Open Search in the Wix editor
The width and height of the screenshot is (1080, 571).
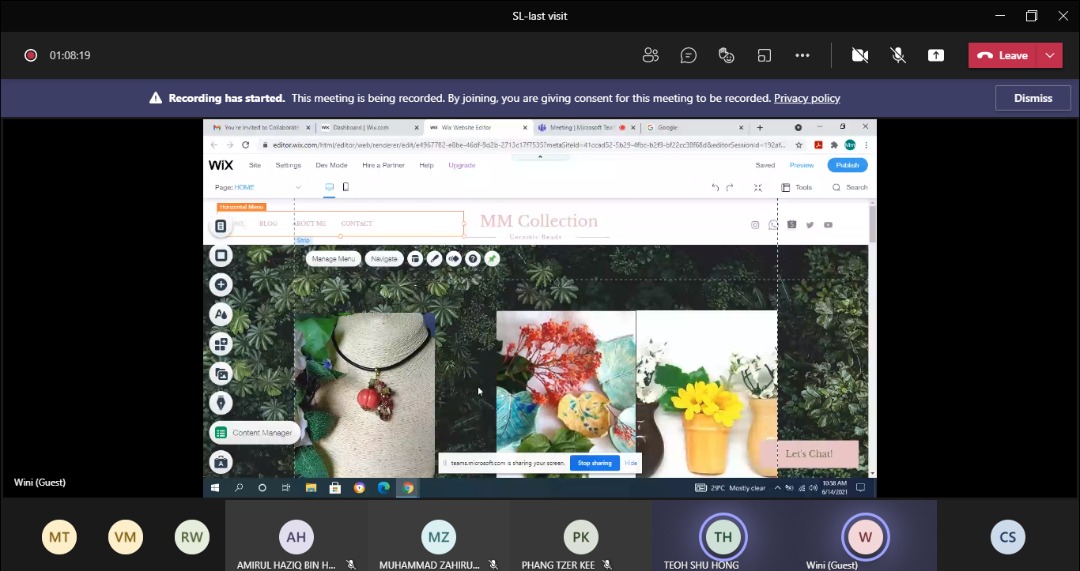tap(850, 187)
